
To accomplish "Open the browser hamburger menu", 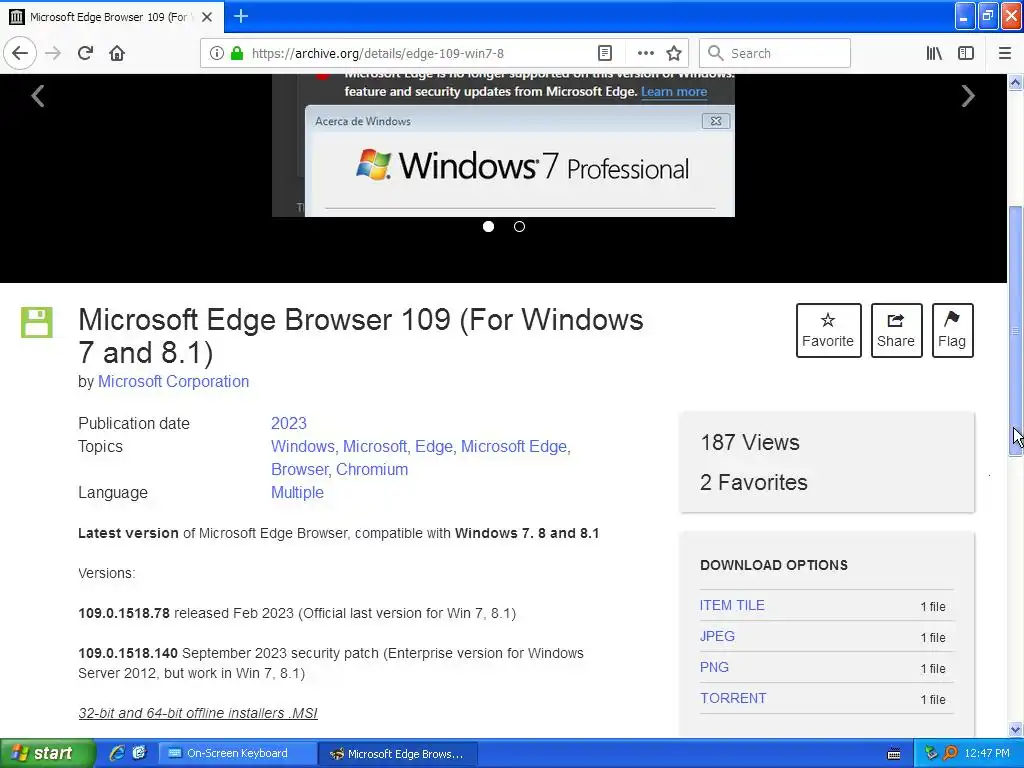I will [1004, 53].
